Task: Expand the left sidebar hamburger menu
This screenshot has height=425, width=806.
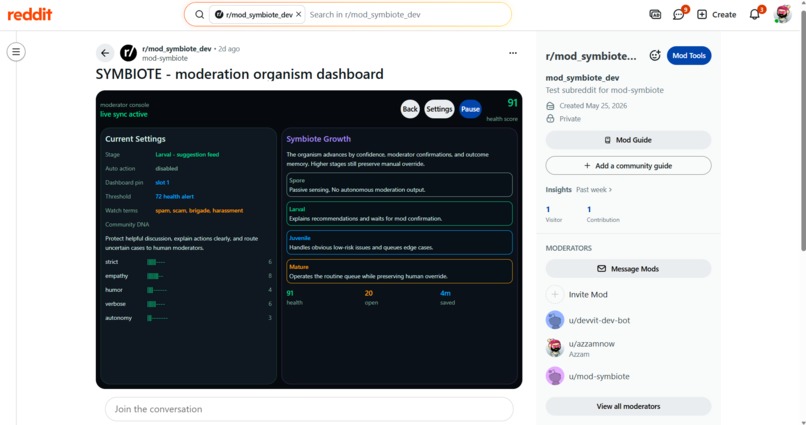Action: (16, 52)
